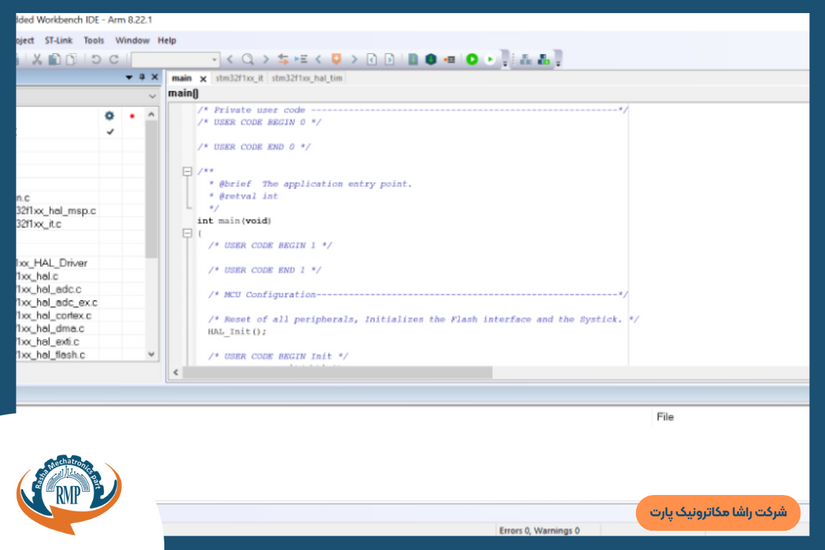Open the quick search dropdown in toolbar
825x550 pixels.
coord(214,60)
